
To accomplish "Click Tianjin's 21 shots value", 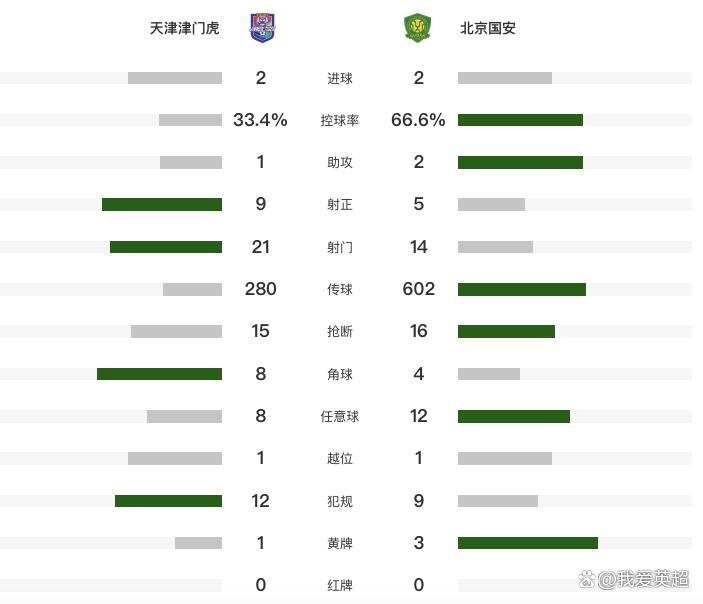I will pyautogui.click(x=260, y=247).
